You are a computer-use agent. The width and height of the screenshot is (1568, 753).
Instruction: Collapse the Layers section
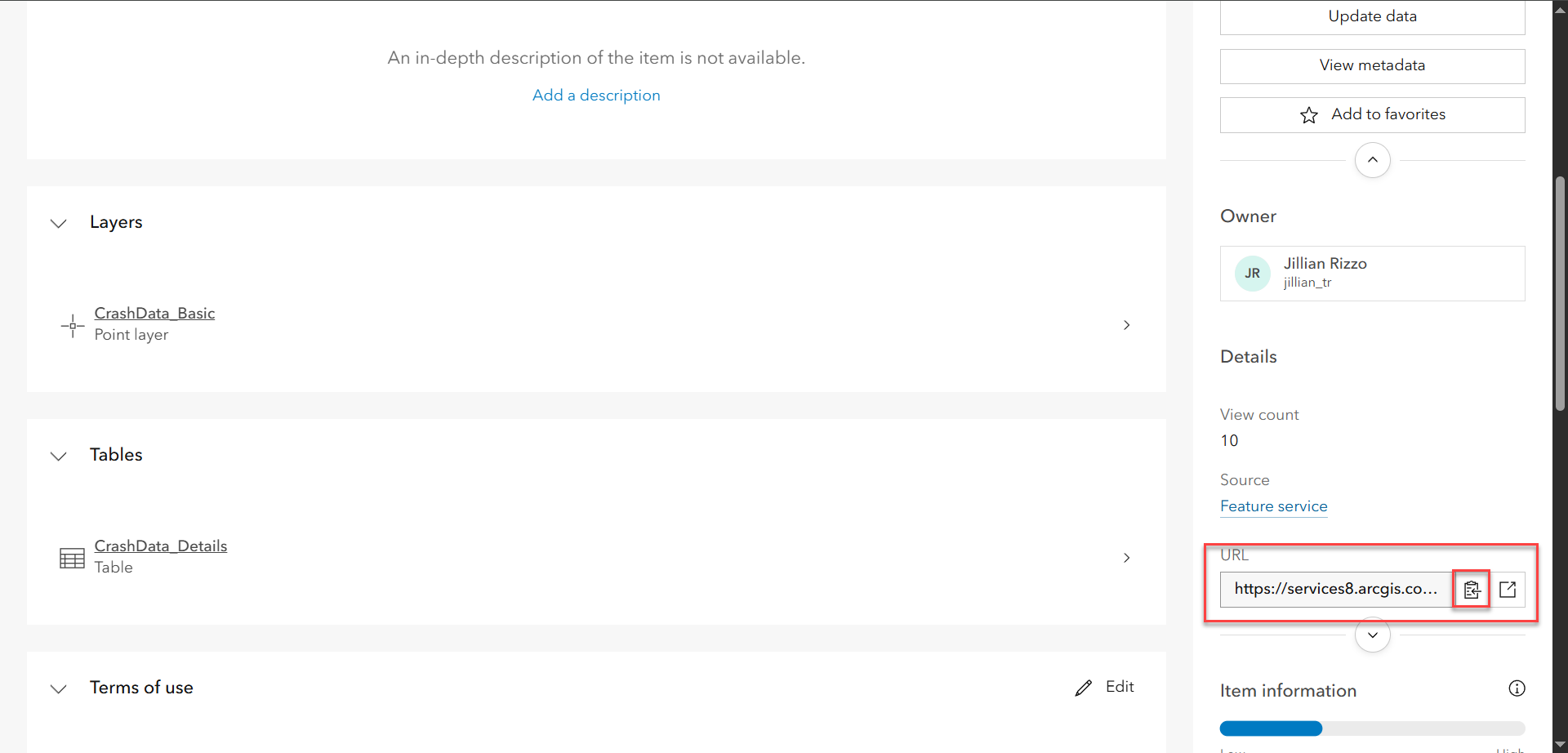tap(58, 223)
